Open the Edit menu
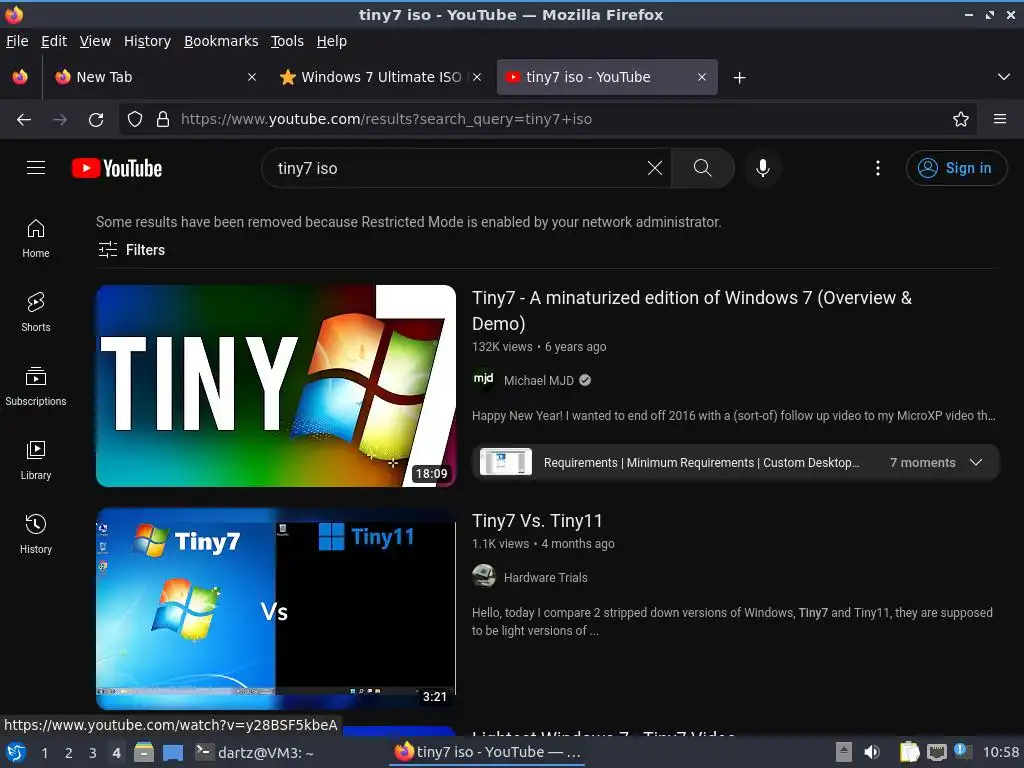Screen dimensions: 1024x768 click(x=54, y=41)
